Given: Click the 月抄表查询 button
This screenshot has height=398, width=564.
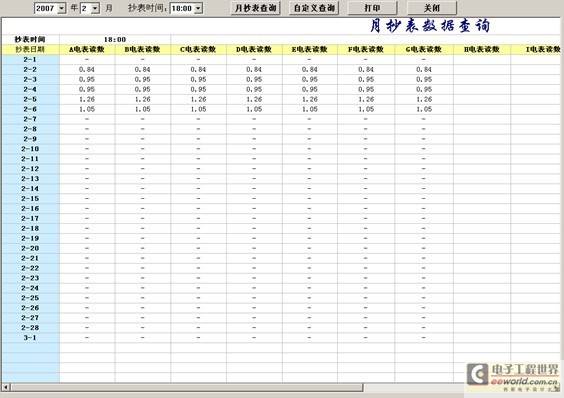Looking at the screenshot, I should click(x=255, y=8).
